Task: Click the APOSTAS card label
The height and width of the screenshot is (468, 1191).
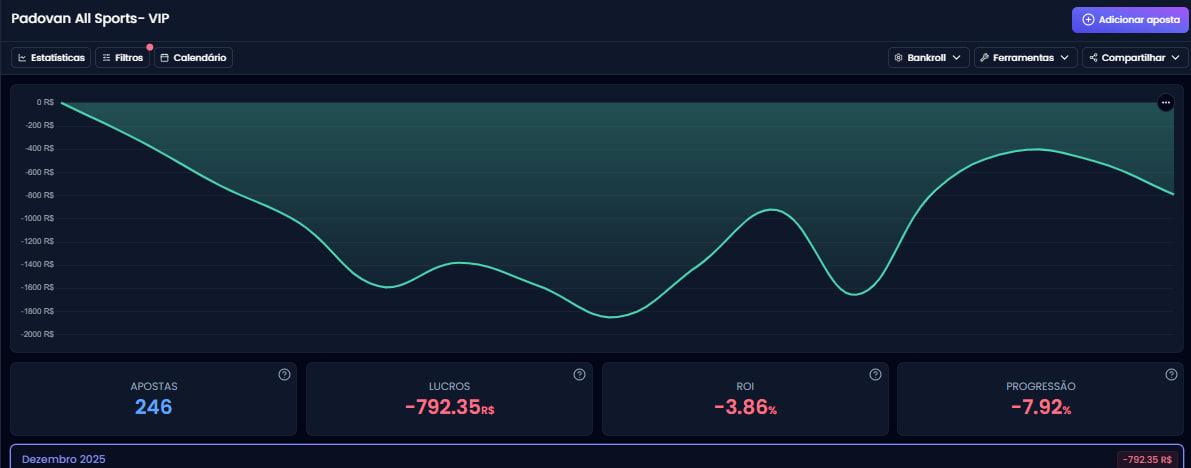Action: (153, 387)
